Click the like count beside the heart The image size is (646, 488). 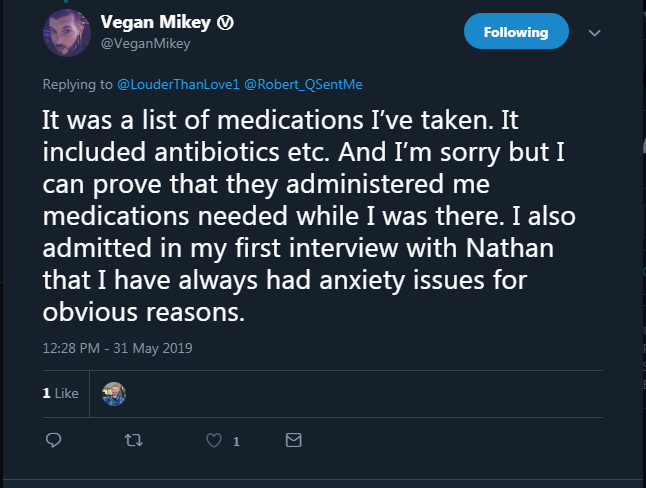[x=236, y=441]
